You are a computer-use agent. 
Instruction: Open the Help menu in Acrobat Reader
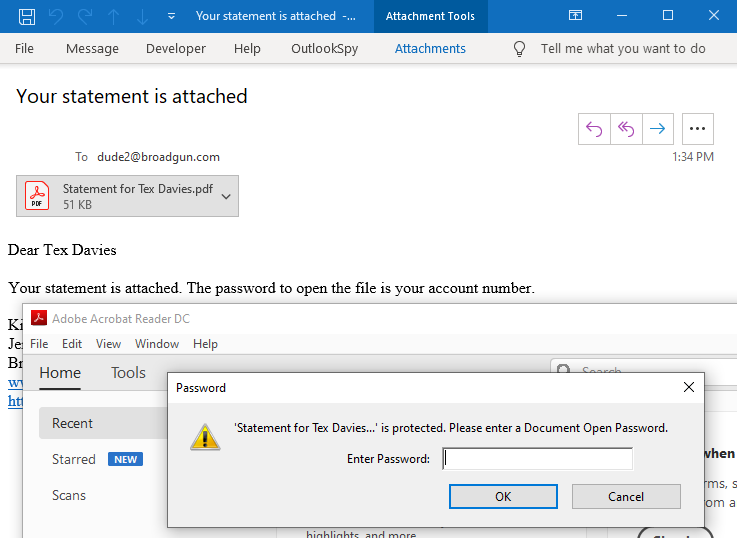(205, 344)
